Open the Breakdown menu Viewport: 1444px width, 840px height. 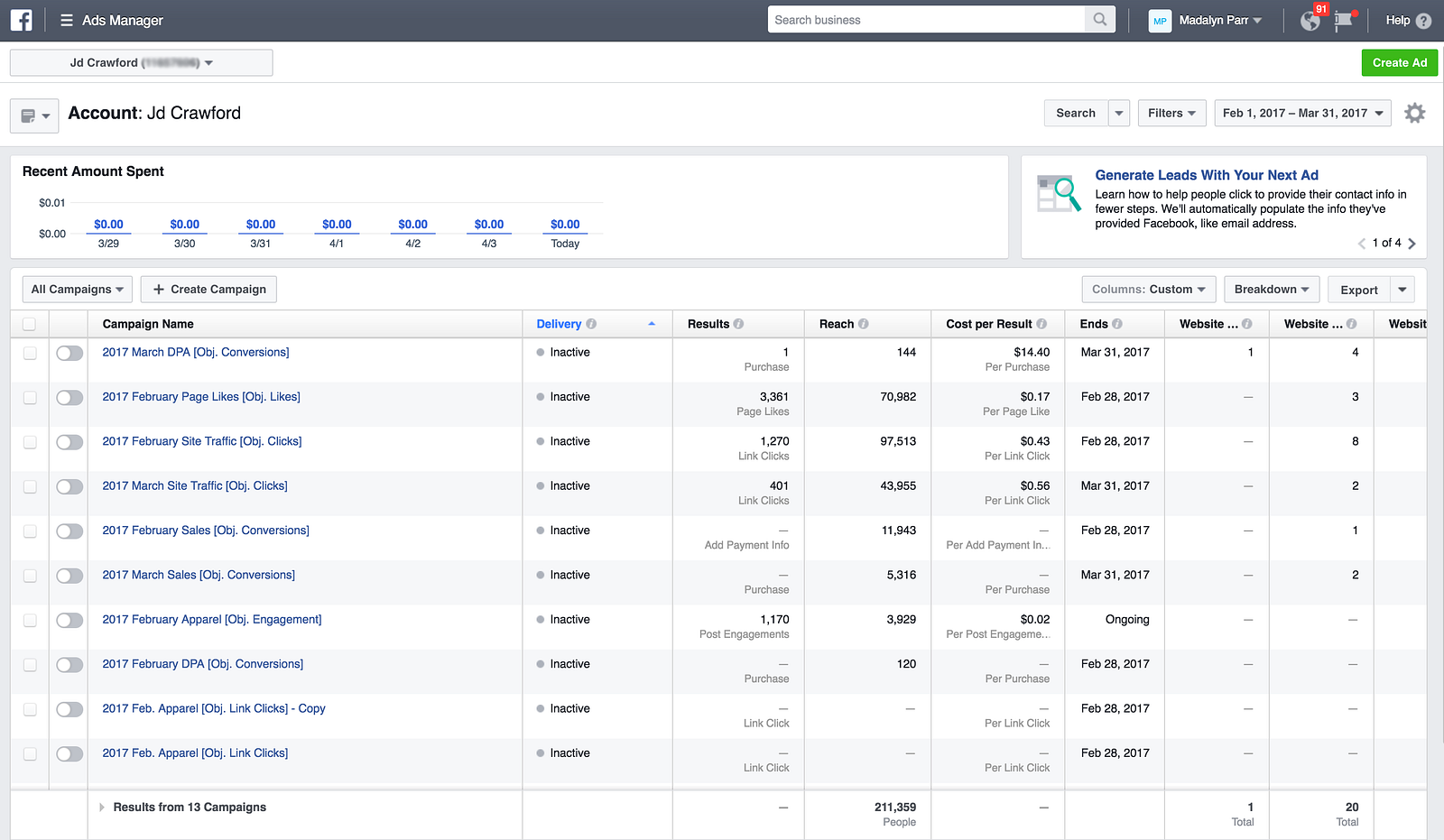pos(1271,290)
